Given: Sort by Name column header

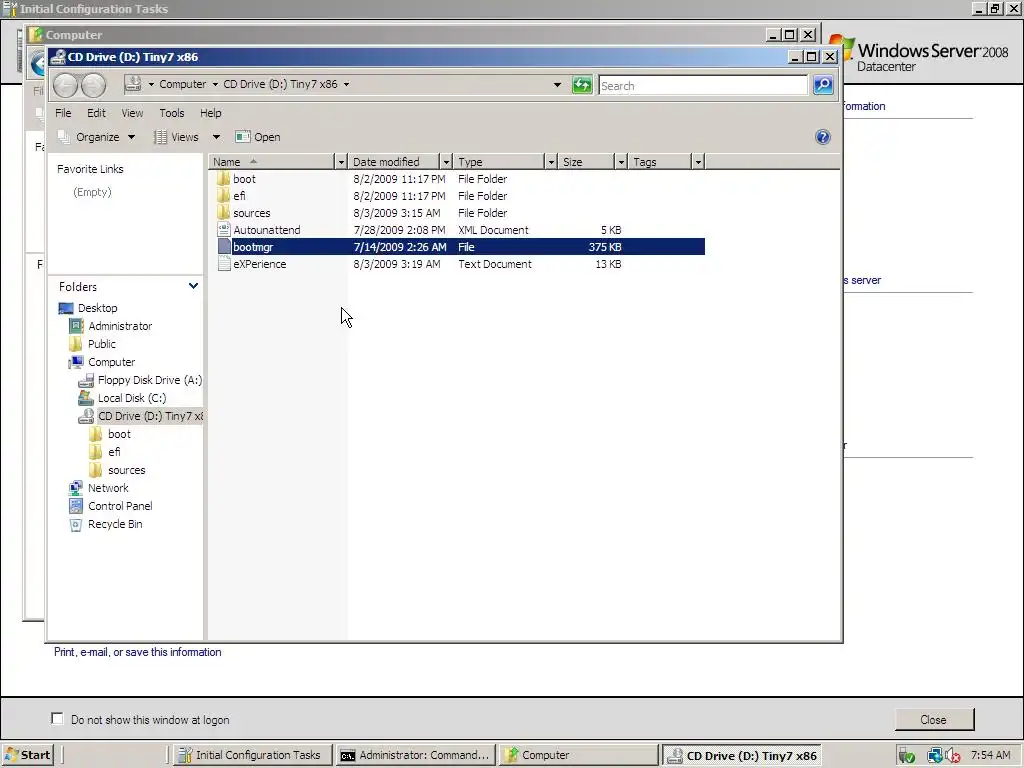Looking at the screenshot, I should point(272,162).
